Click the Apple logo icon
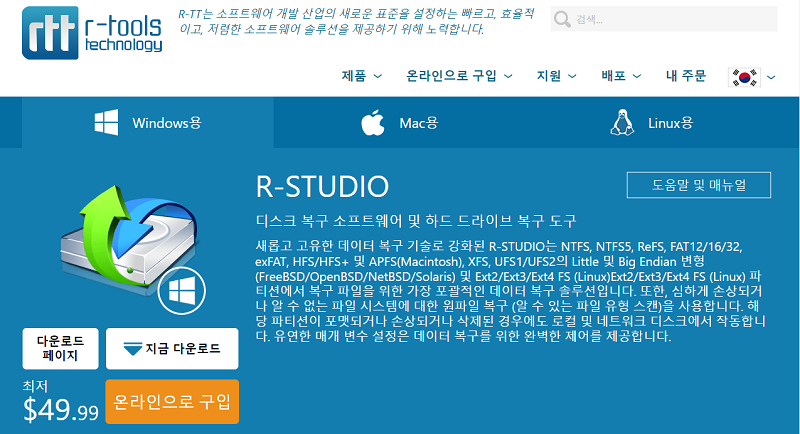The width and height of the screenshot is (800, 434). [373, 122]
